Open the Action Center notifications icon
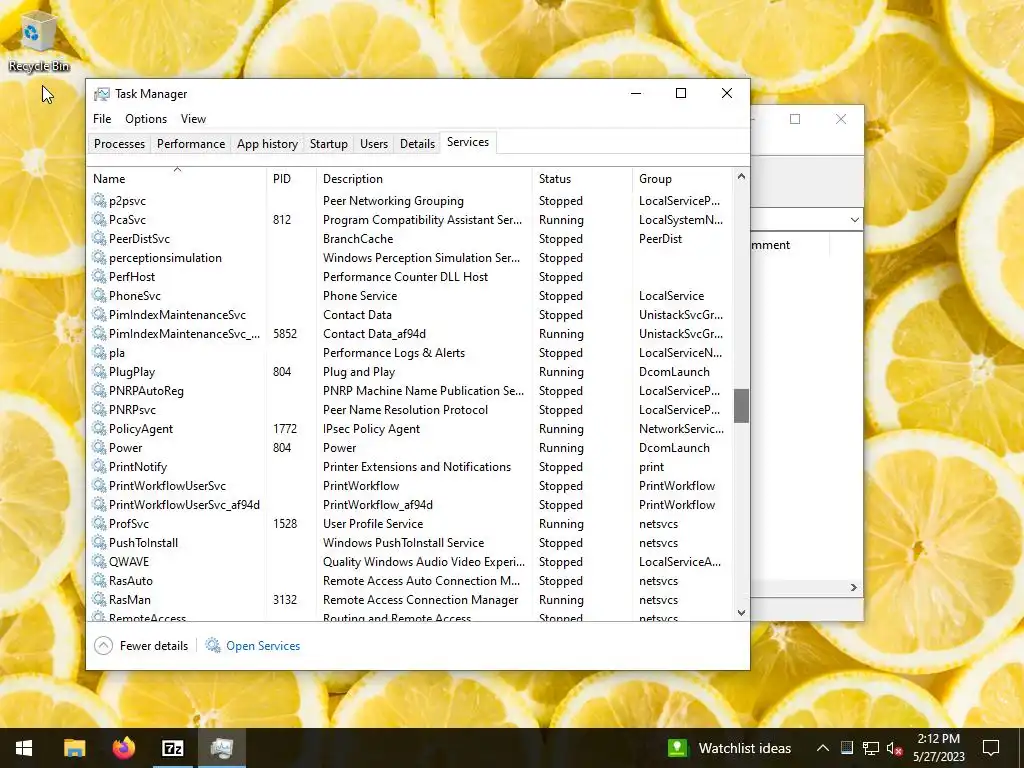 coord(991,748)
